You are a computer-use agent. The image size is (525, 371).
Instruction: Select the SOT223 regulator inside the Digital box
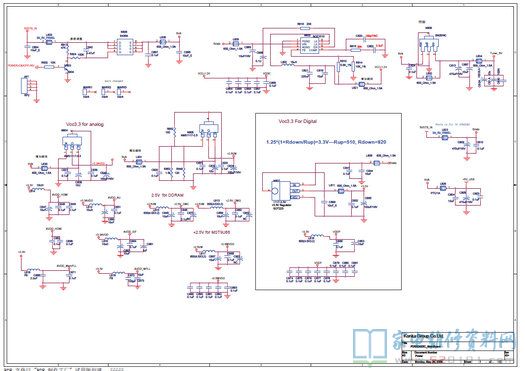click(279, 191)
